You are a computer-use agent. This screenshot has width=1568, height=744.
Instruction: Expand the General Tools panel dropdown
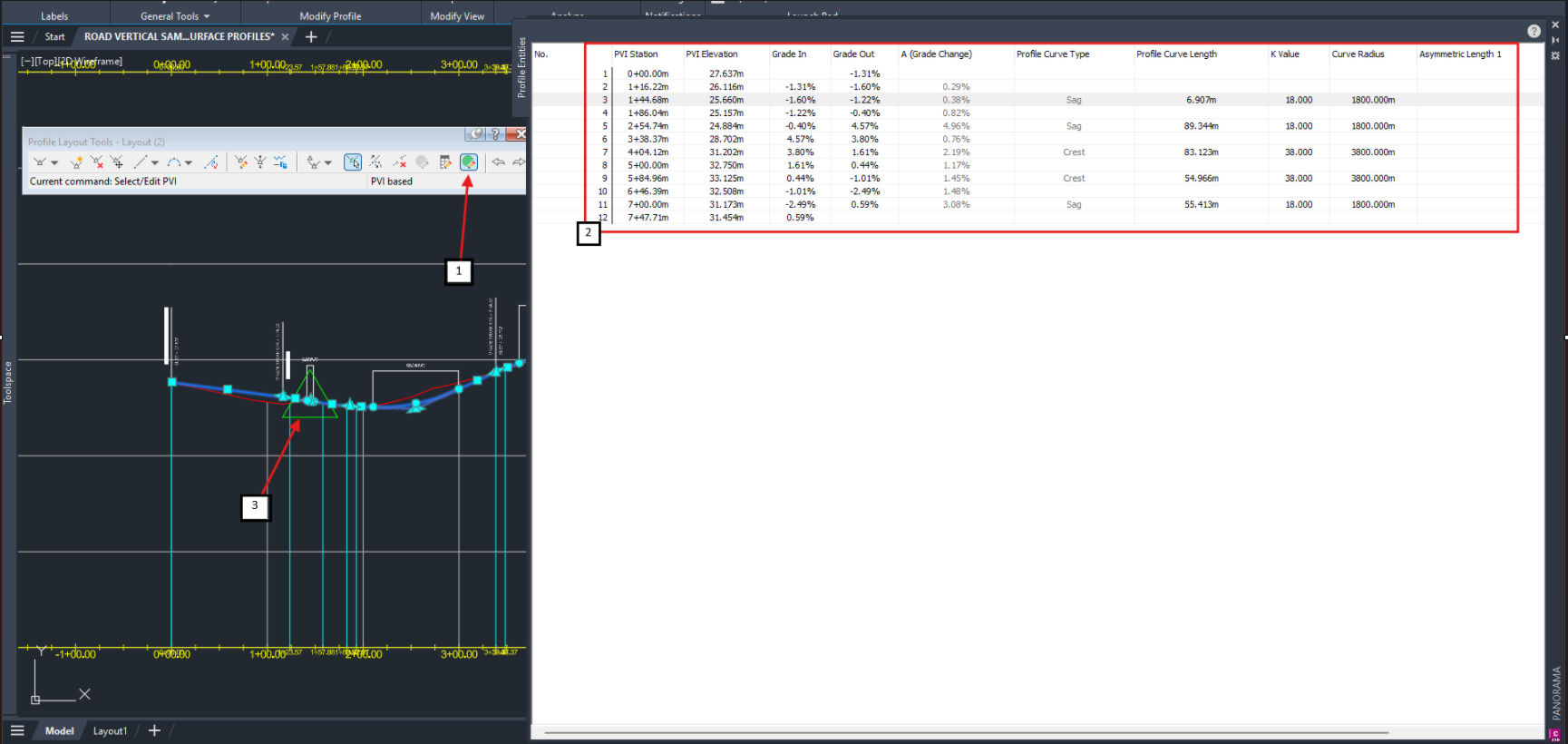tap(207, 16)
